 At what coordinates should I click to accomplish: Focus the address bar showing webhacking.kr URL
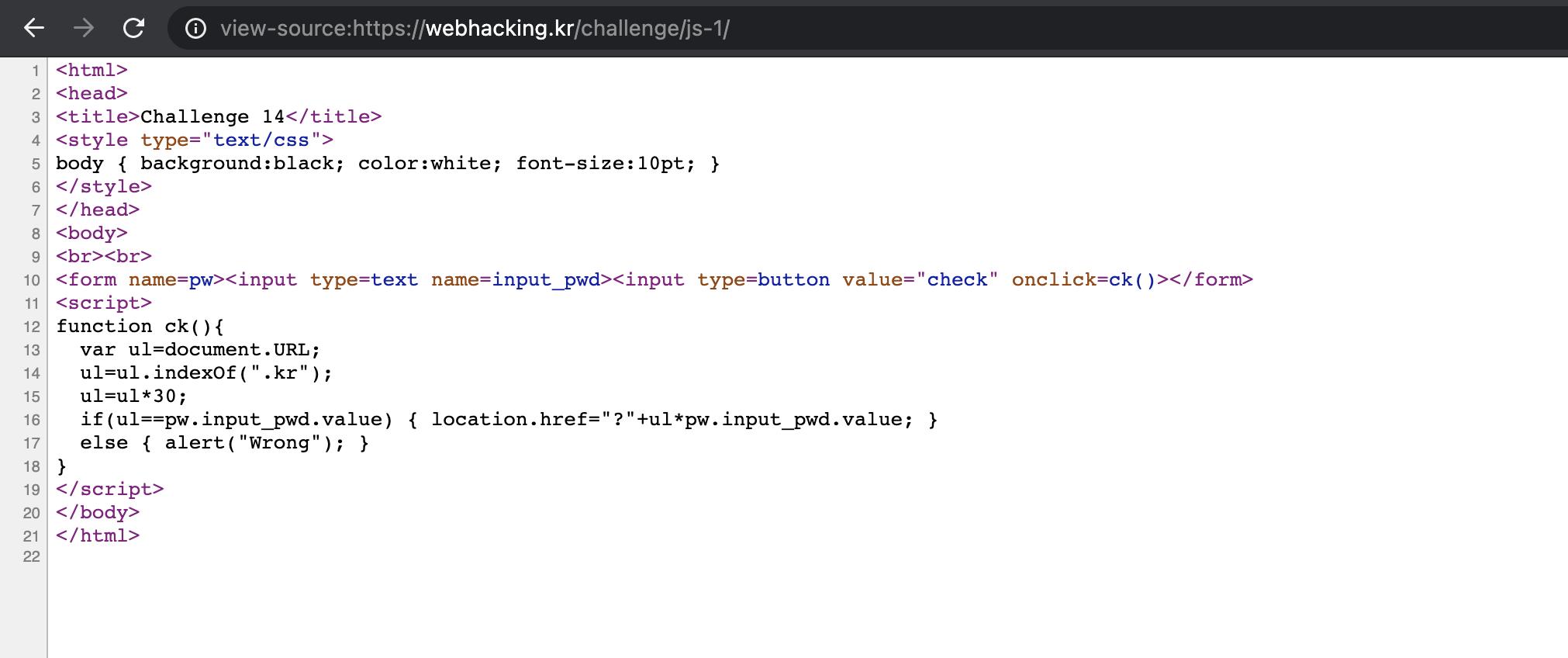[869, 29]
